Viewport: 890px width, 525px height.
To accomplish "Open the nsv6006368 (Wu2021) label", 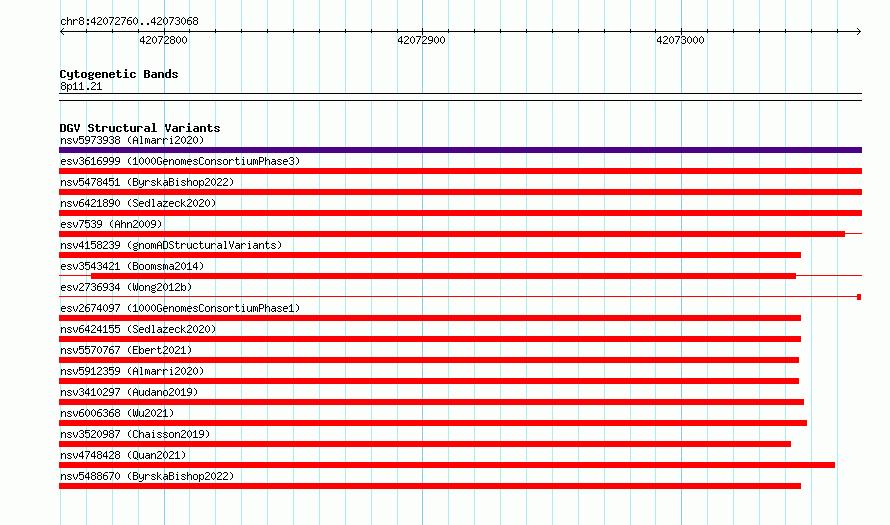I will [x=117, y=413].
